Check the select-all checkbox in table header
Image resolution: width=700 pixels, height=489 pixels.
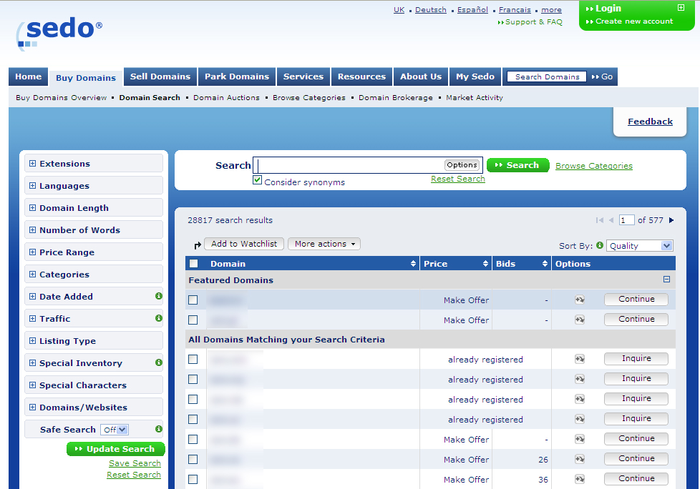pyautogui.click(x=194, y=263)
